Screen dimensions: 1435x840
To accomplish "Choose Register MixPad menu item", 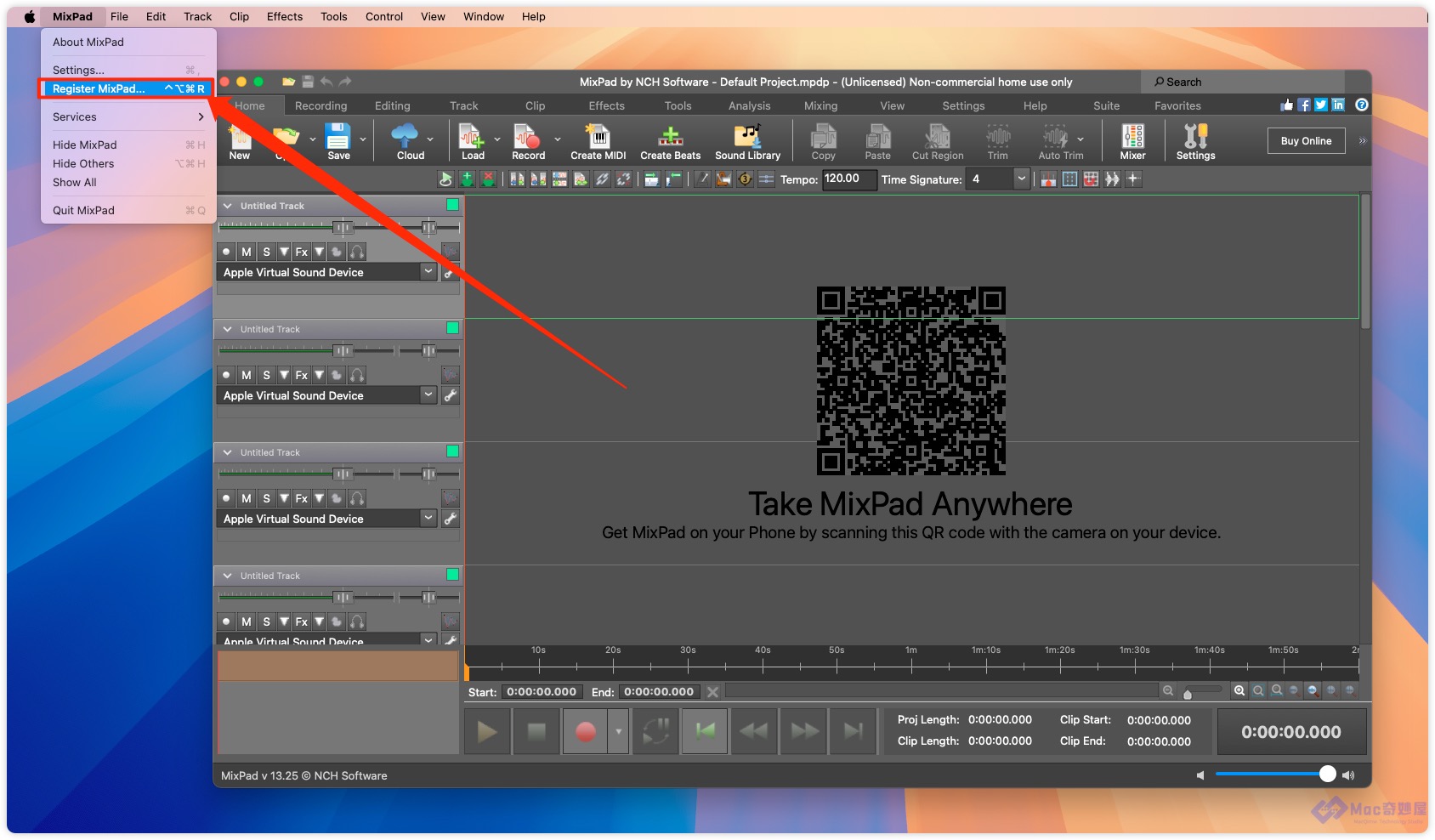I will tap(128, 88).
